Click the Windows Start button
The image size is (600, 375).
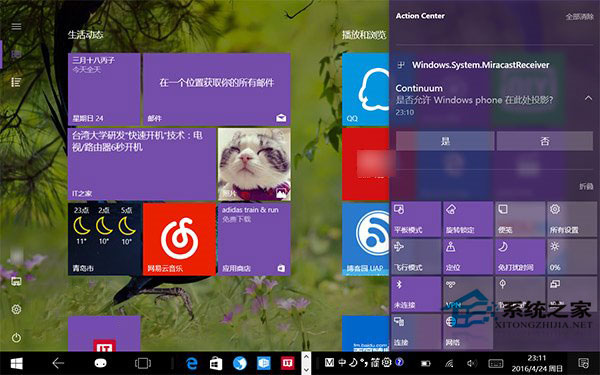pyautogui.click(x=16, y=363)
